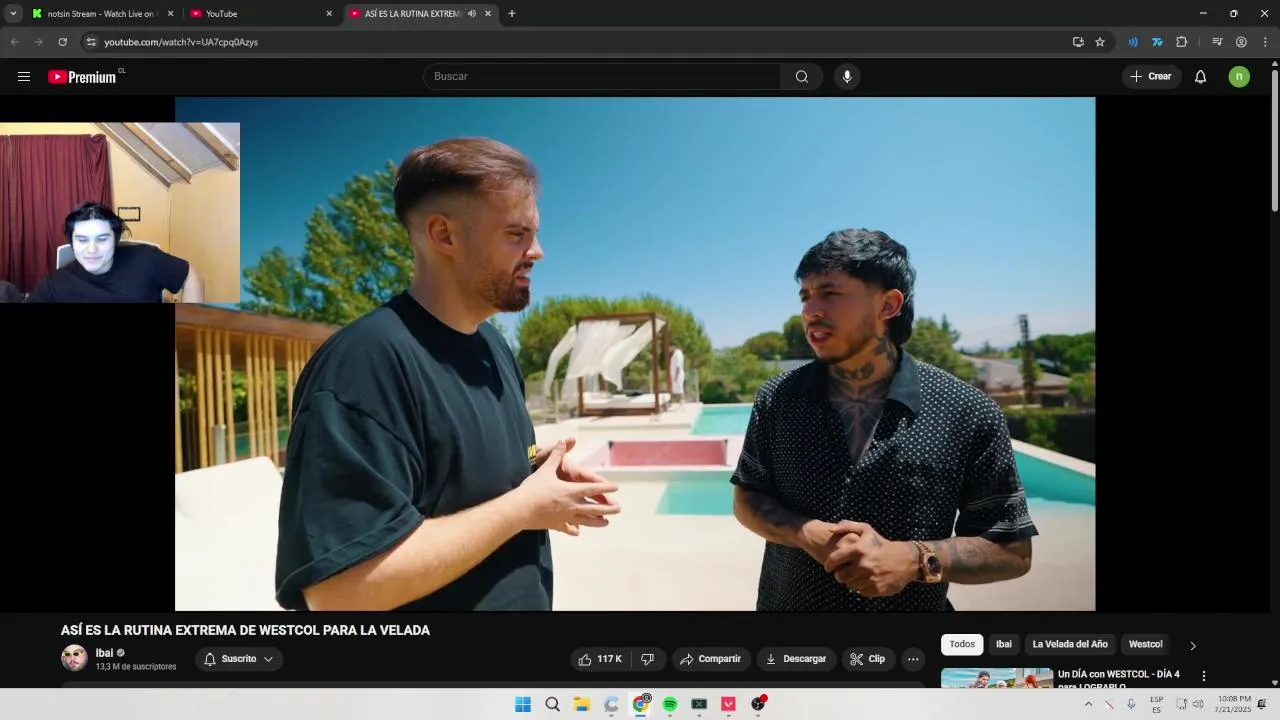This screenshot has width=1280, height=720.
Task: Open media controls icon in Chrome toolbar
Action: (1217, 42)
